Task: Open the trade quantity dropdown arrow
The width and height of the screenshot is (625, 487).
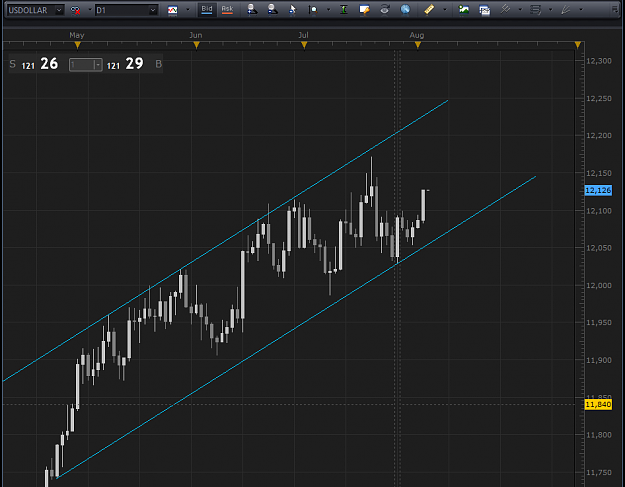Action: tap(98, 65)
